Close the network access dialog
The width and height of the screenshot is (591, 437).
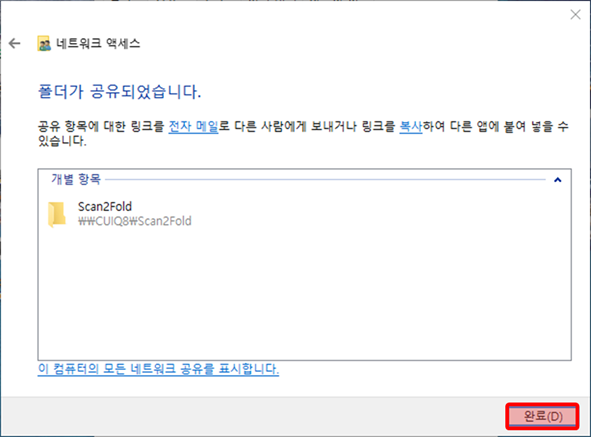click(575, 14)
